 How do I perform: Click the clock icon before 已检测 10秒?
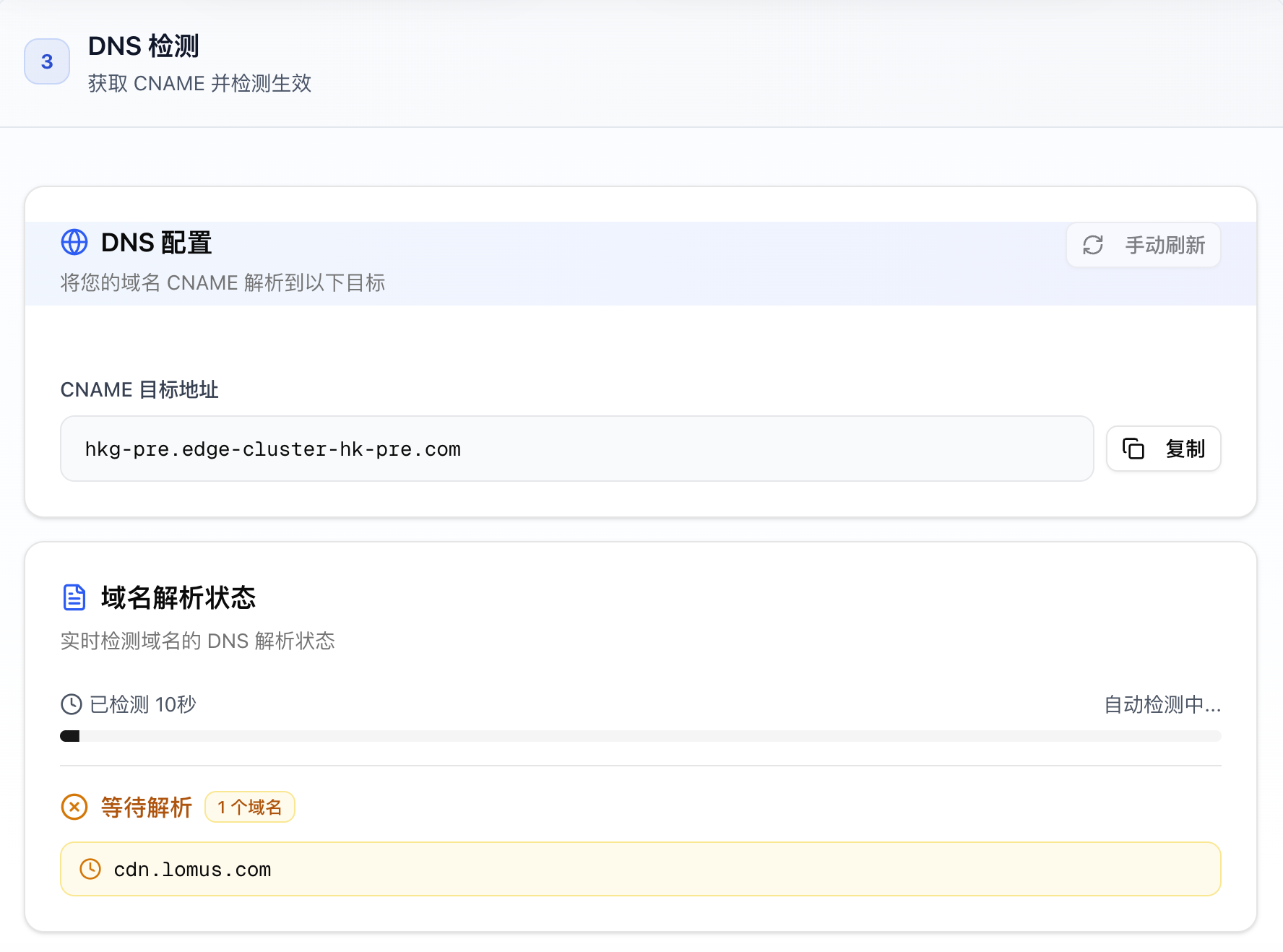point(72,704)
